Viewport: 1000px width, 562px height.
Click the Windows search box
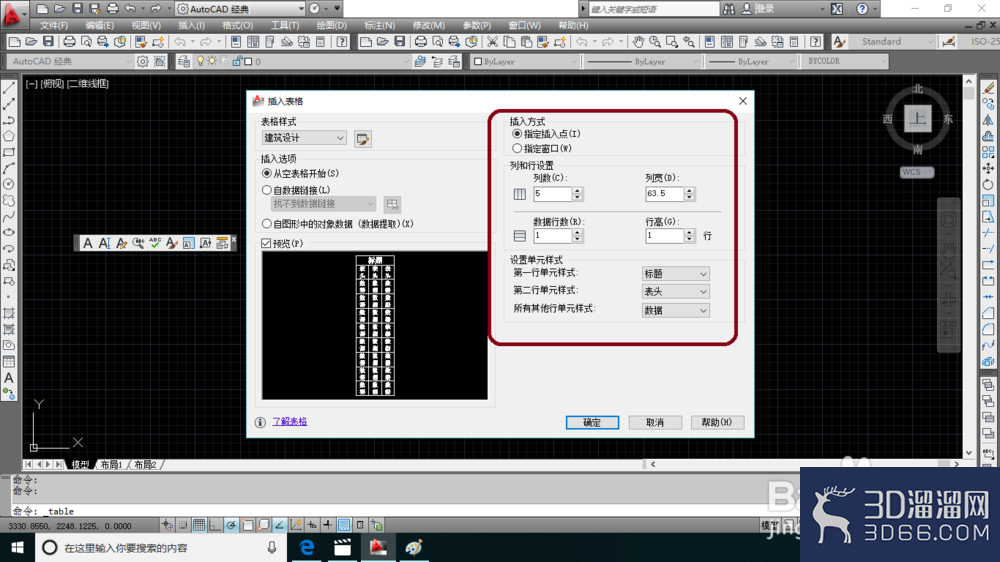point(160,547)
